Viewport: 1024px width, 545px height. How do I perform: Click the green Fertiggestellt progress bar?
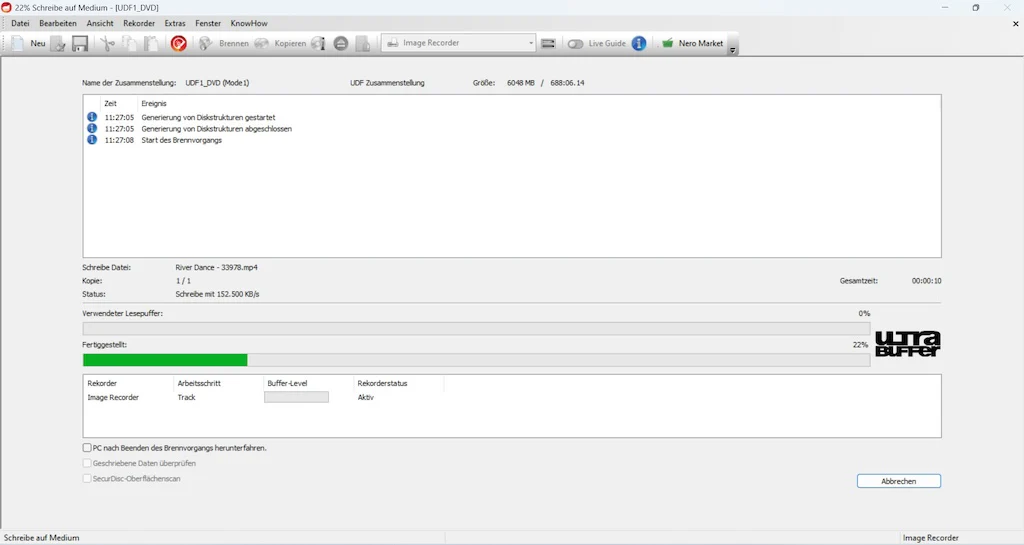(165, 360)
